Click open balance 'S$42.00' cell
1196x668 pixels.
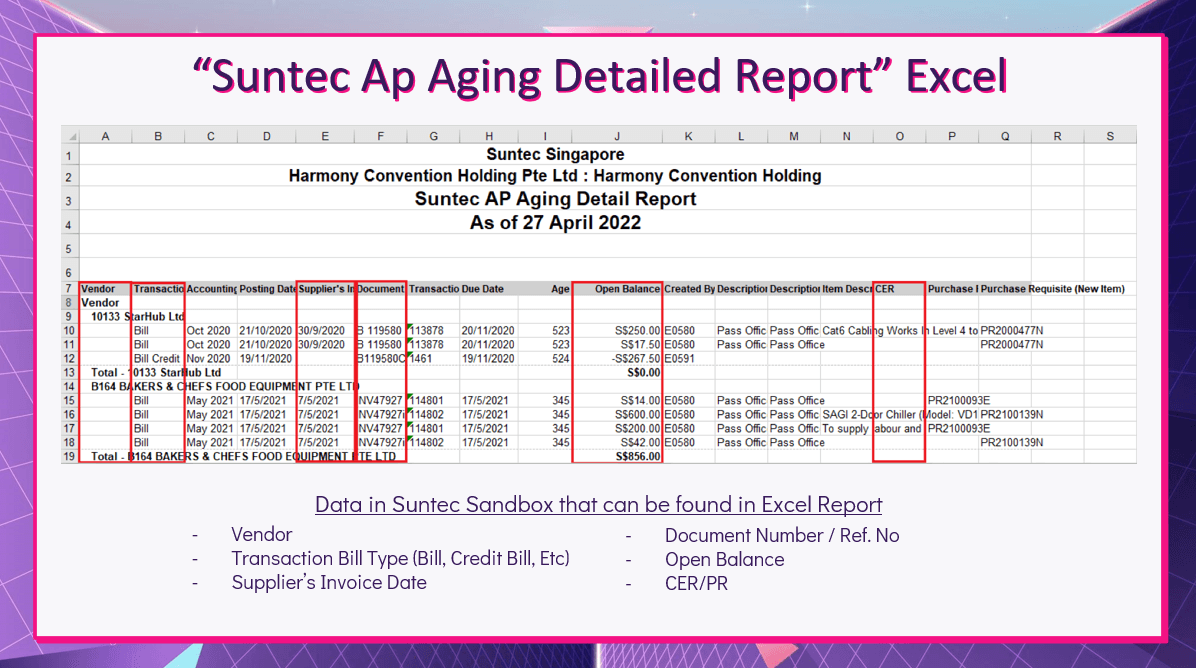(x=641, y=442)
